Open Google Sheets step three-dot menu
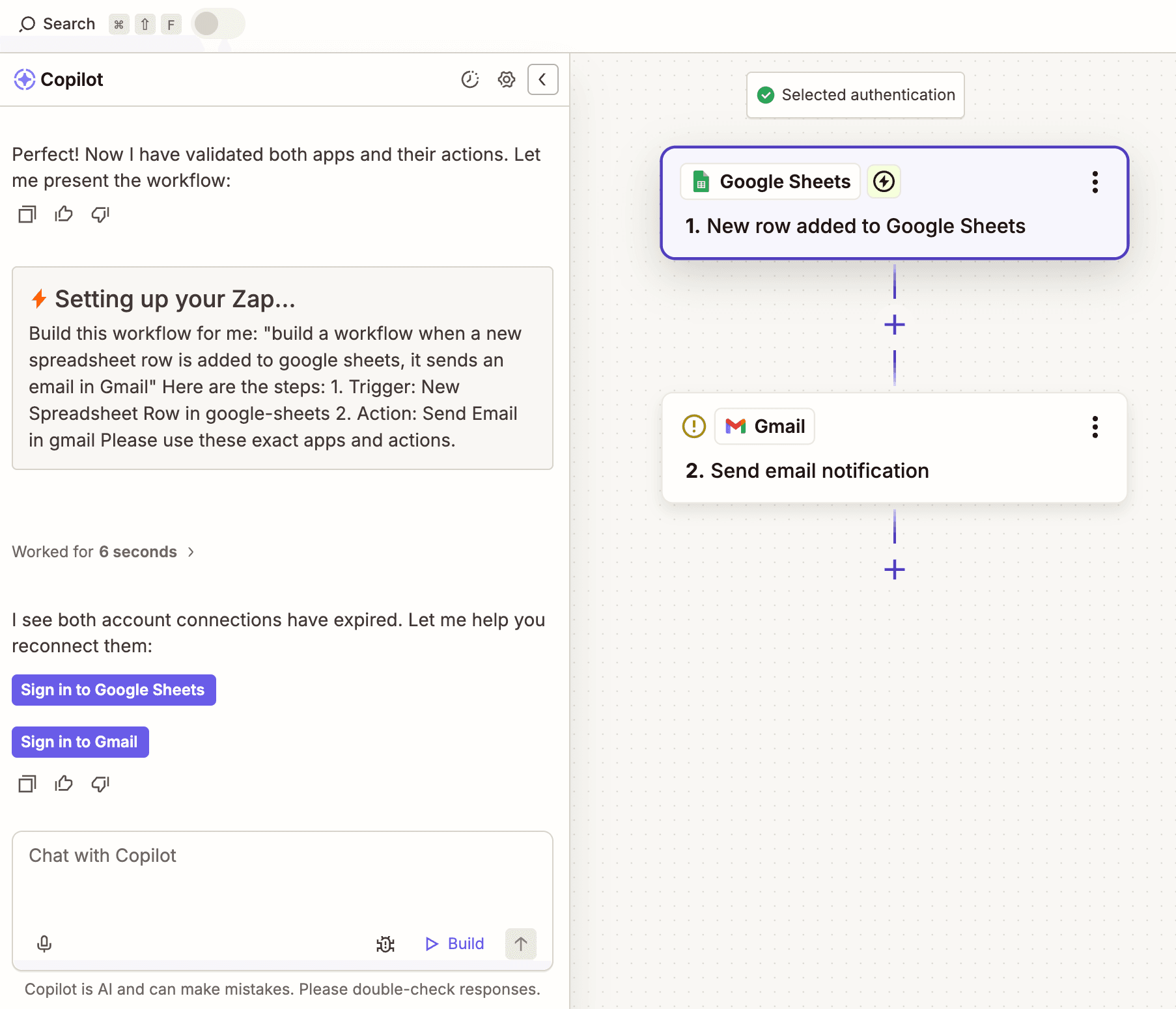The height and width of the screenshot is (1009, 1176). pos(1095,182)
